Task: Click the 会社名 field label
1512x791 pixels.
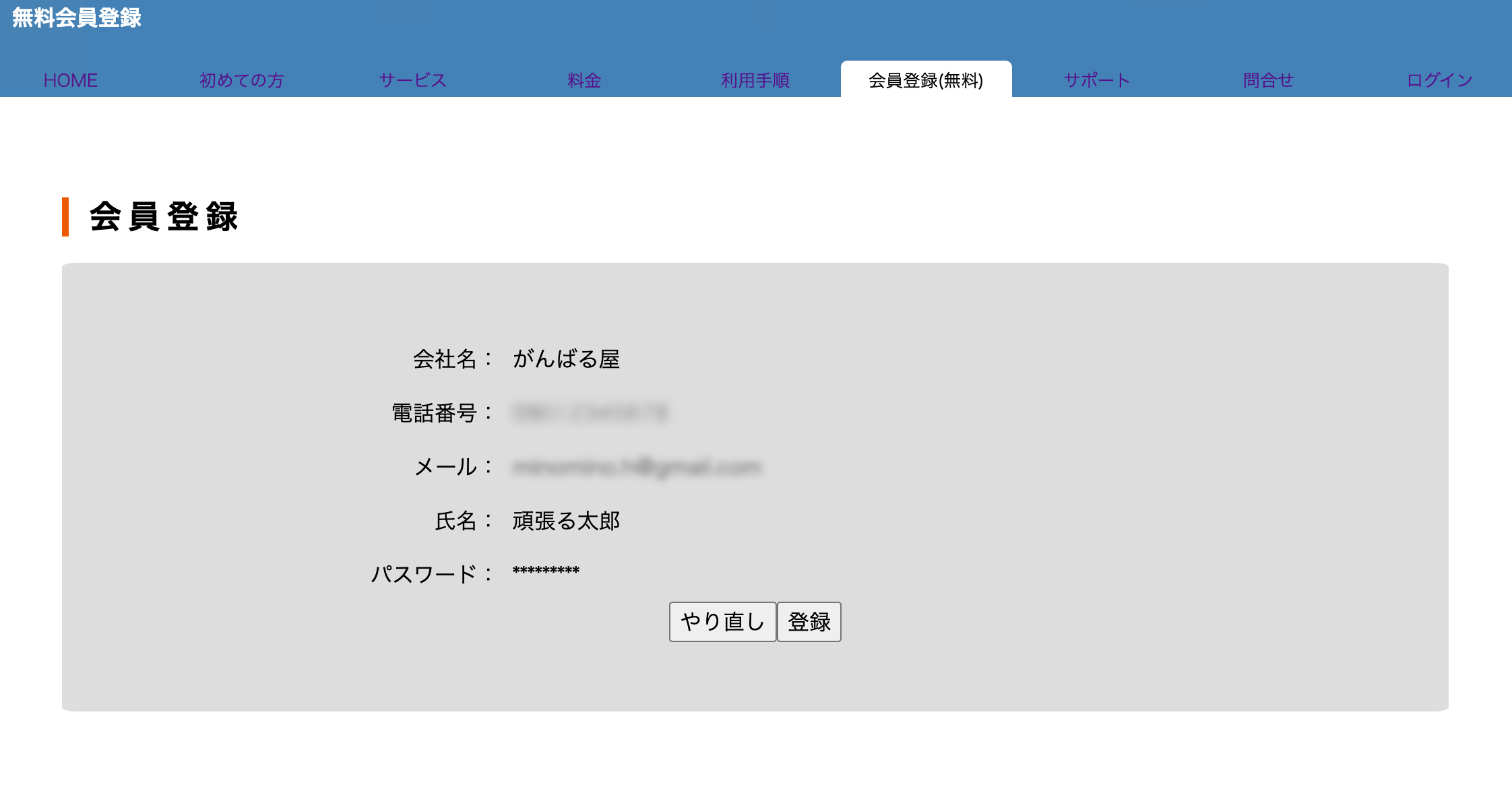Action: tap(445, 359)
